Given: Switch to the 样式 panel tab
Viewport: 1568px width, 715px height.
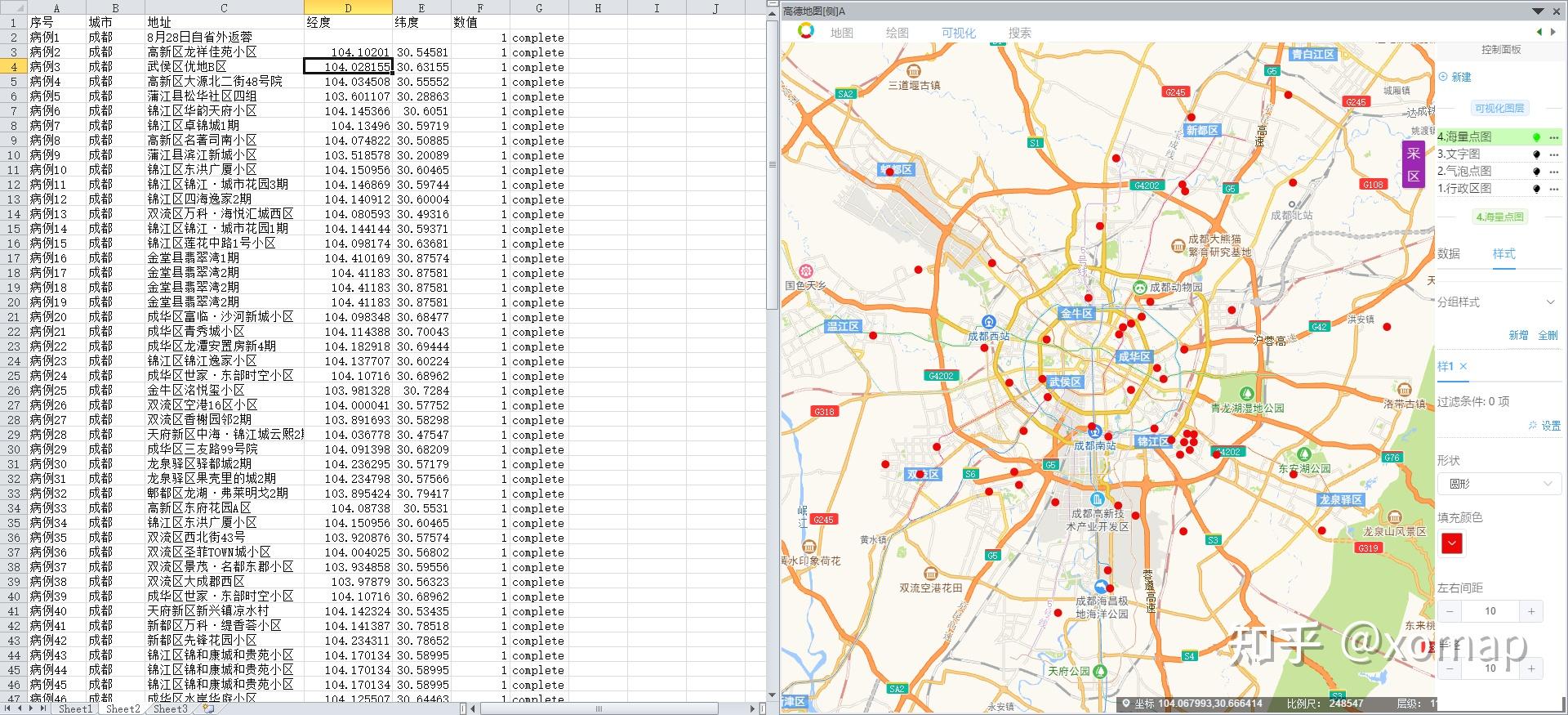Looking at the screenshot, I should 1504,254.
